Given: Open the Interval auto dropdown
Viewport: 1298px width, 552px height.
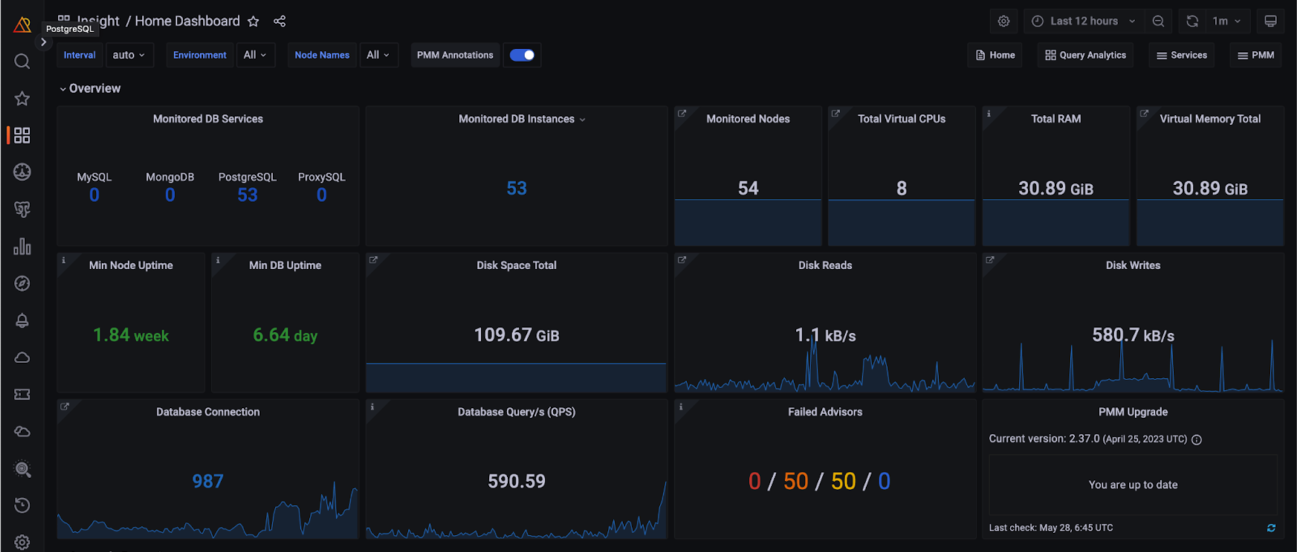Looking at the screenshot, I should pos(129,55).
